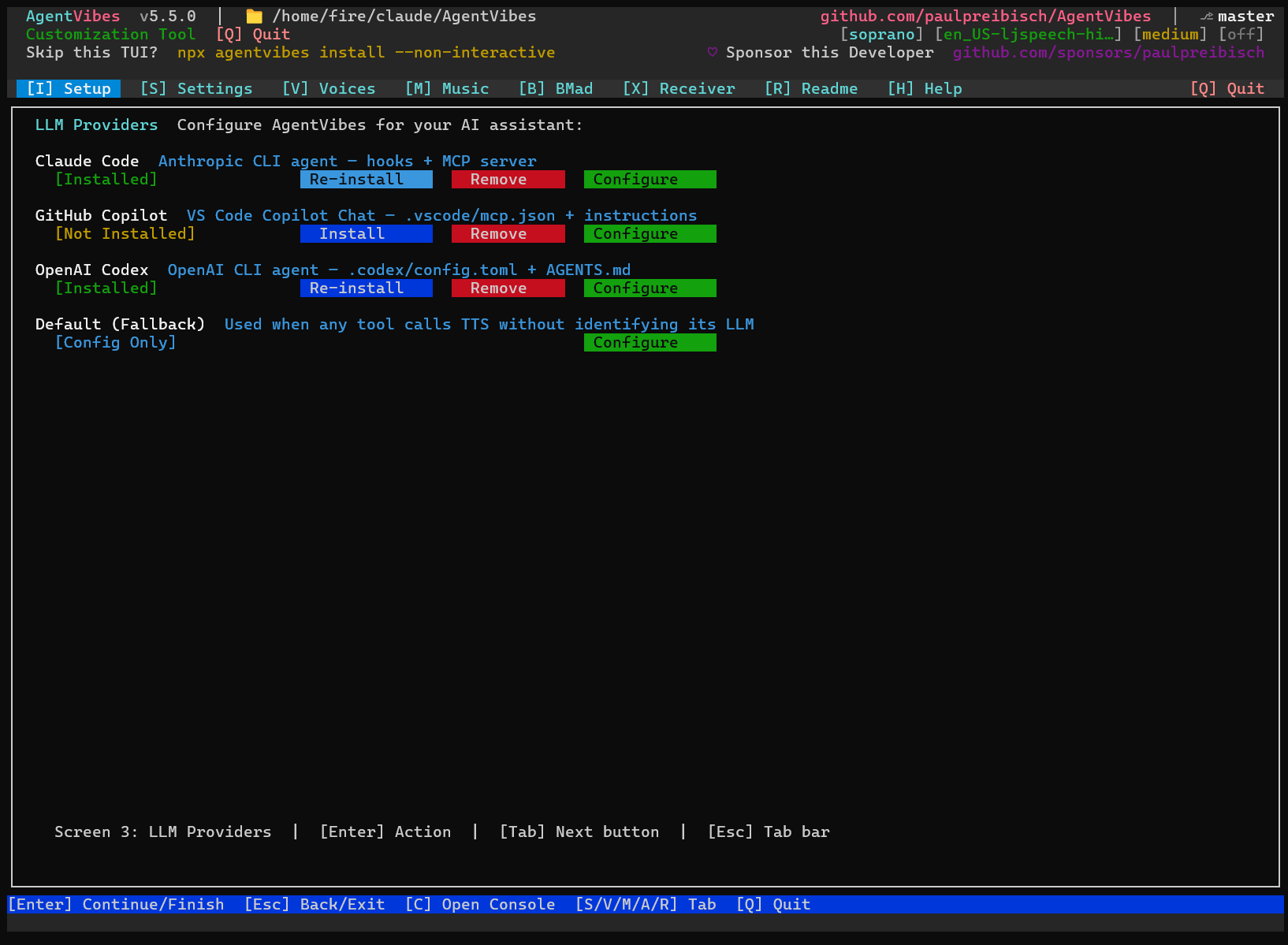1288x945 pixels.
Task: Open the Setup tab
Action: (x=69, y=89)
